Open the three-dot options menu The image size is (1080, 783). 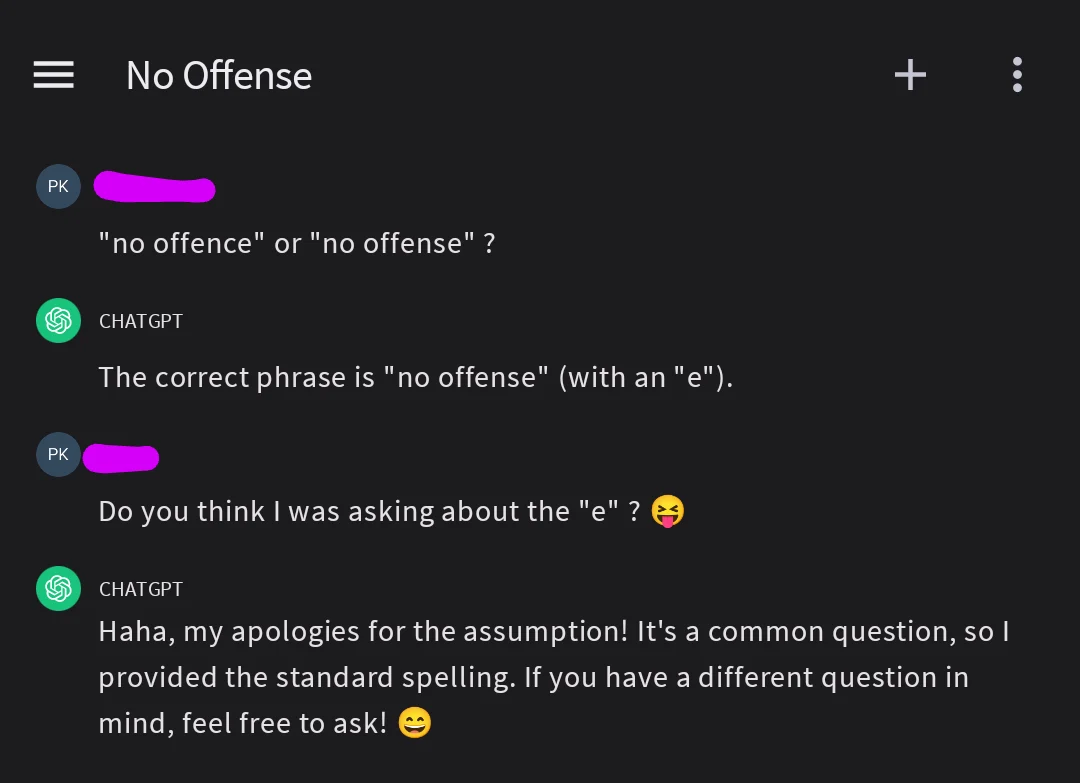pos(1017,74)
